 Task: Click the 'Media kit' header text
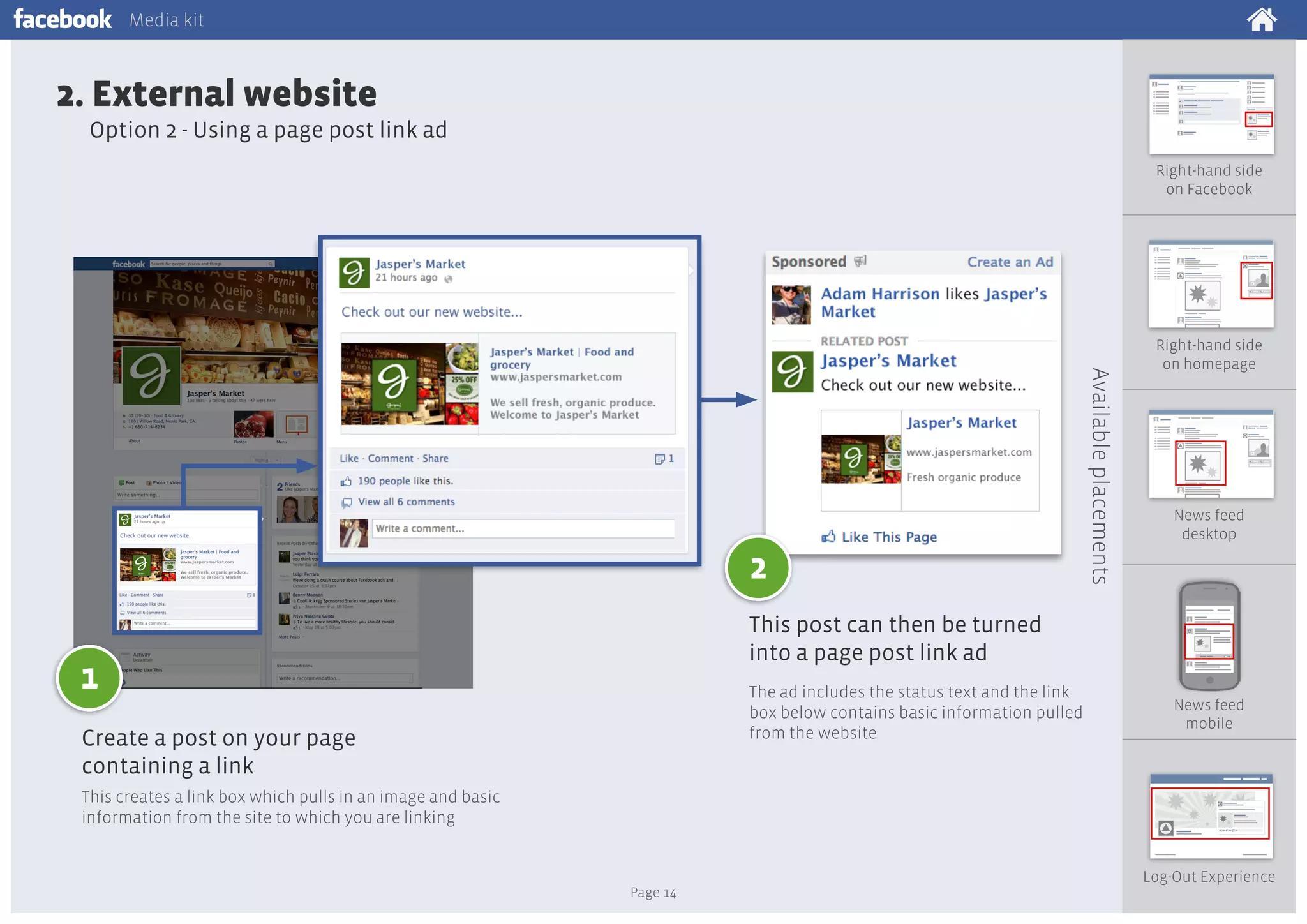coord(167,20)
